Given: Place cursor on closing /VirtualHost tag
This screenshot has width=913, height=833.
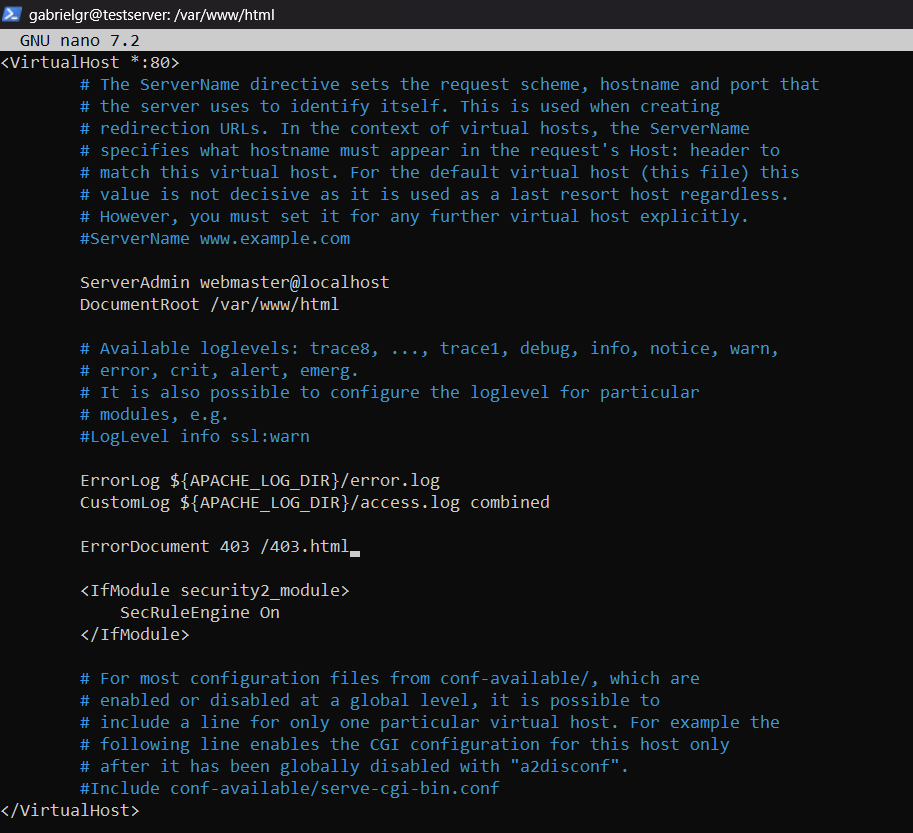Looking at the screenshot, I should click(70, 810).
